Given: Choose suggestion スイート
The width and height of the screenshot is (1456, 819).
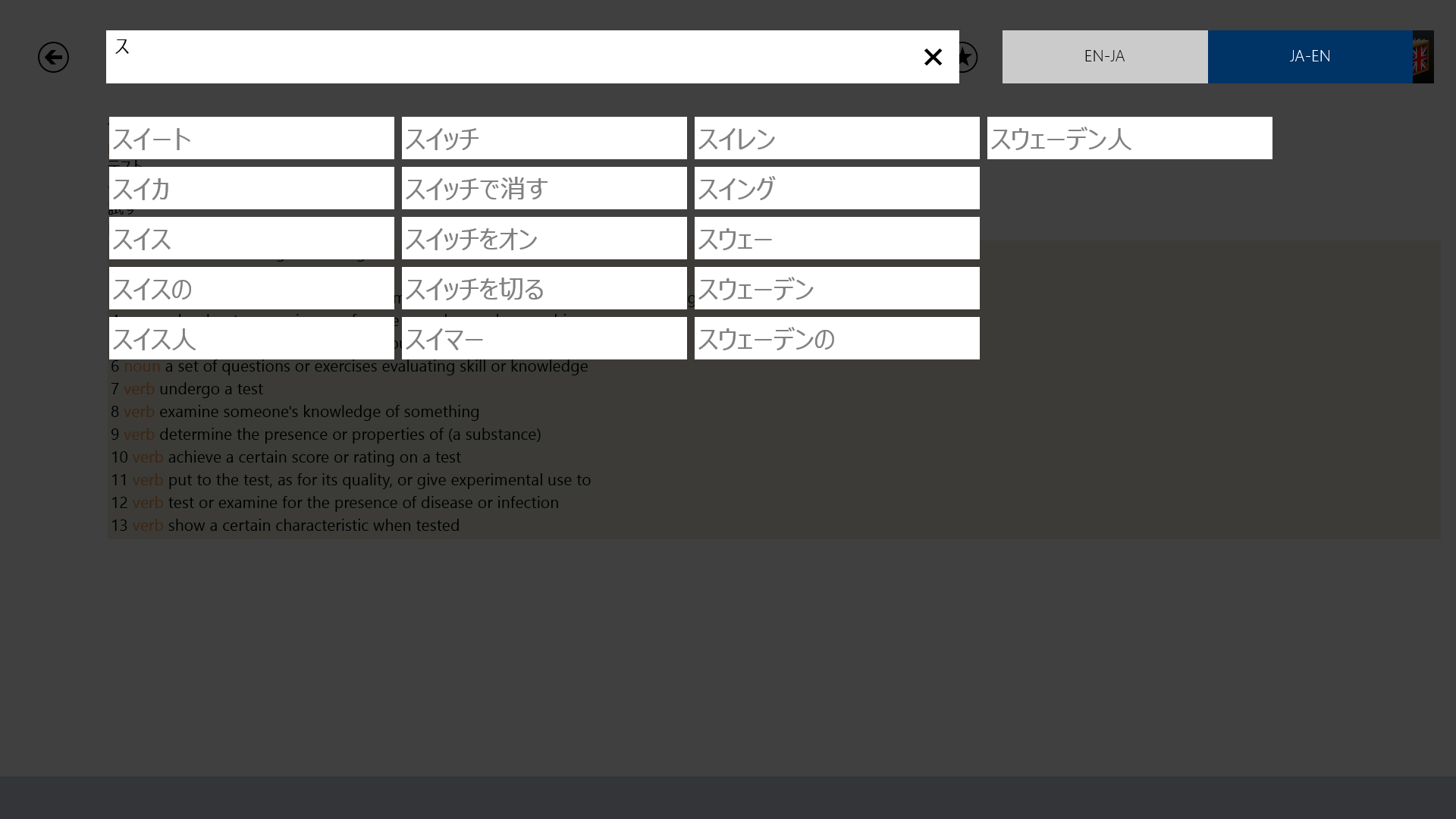Looking at the screenshot, I should (x=251, y=138).
